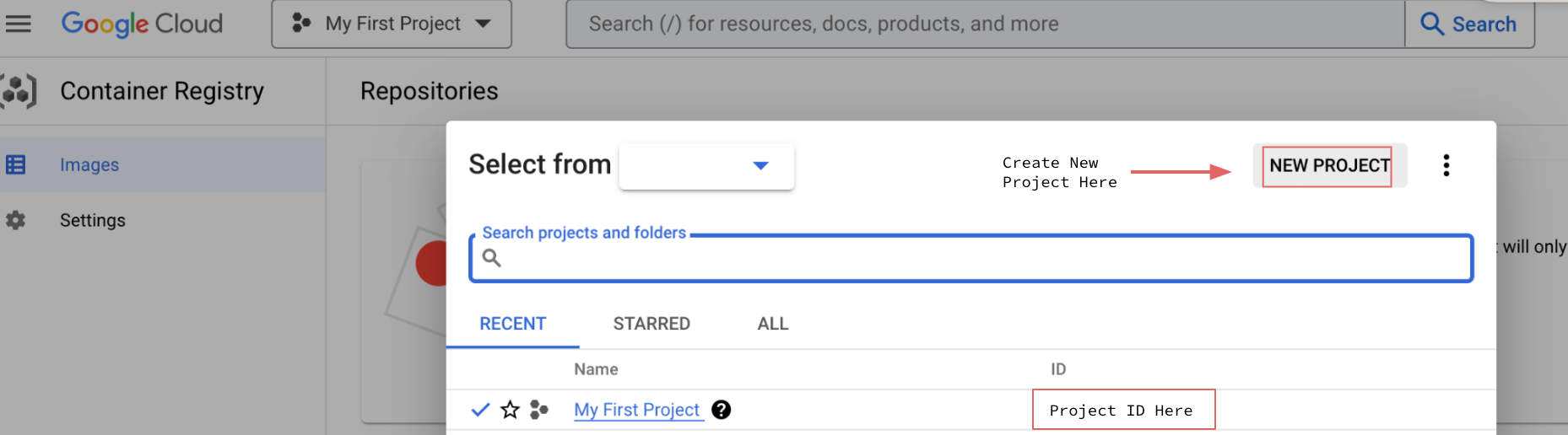Click the magnifier icon in project search
The width and height of the screenshot is (1568, 435).
tap(491, 258)
